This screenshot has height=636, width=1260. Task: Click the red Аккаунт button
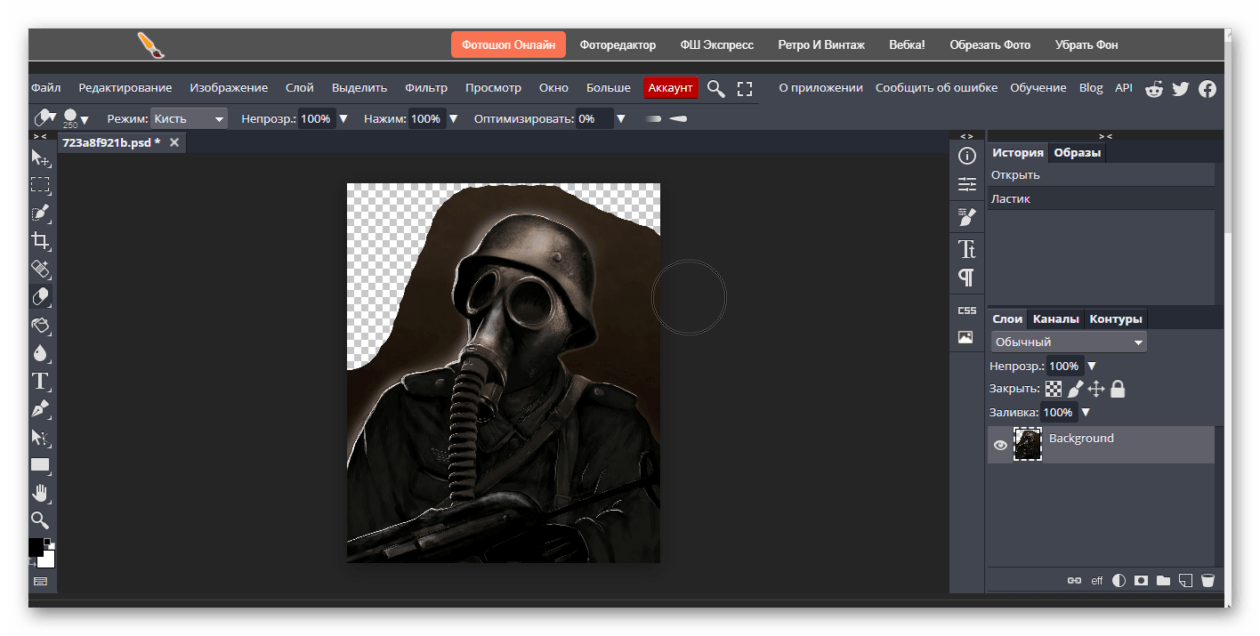tap(670, 88)
